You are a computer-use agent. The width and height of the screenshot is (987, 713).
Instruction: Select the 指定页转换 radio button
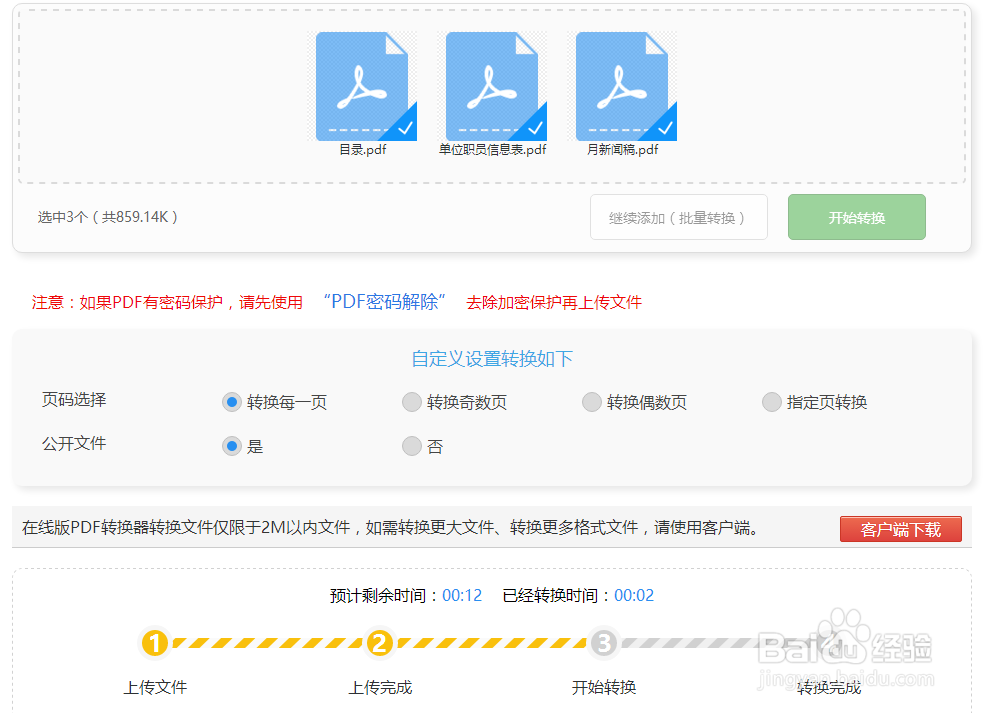point(771,401)
